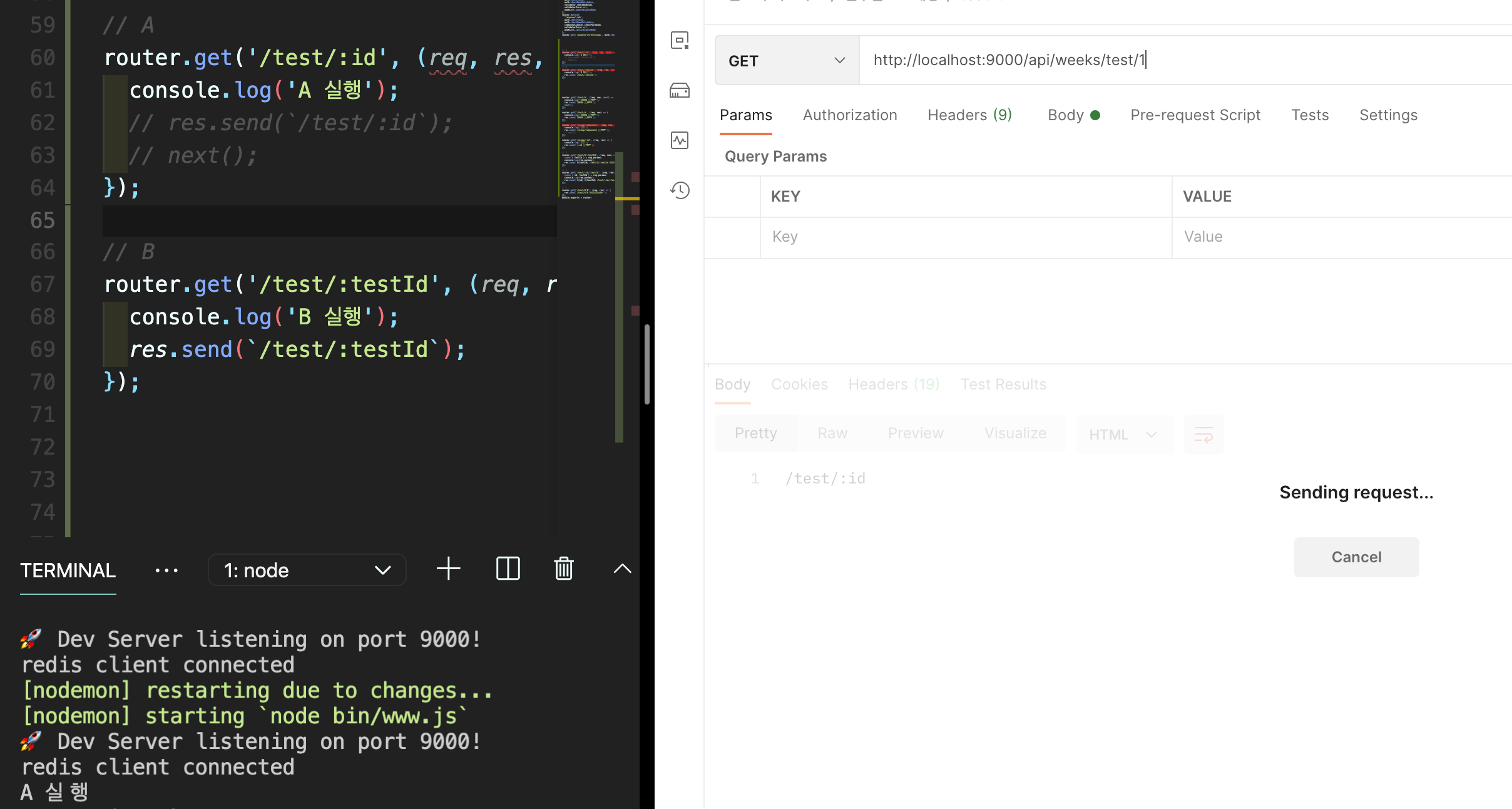The image size is (1512, 809).
Task: Click terminal '[nodemon] restarting due to changes...' line
Action: pyautogui.click(x=258, y=691)
